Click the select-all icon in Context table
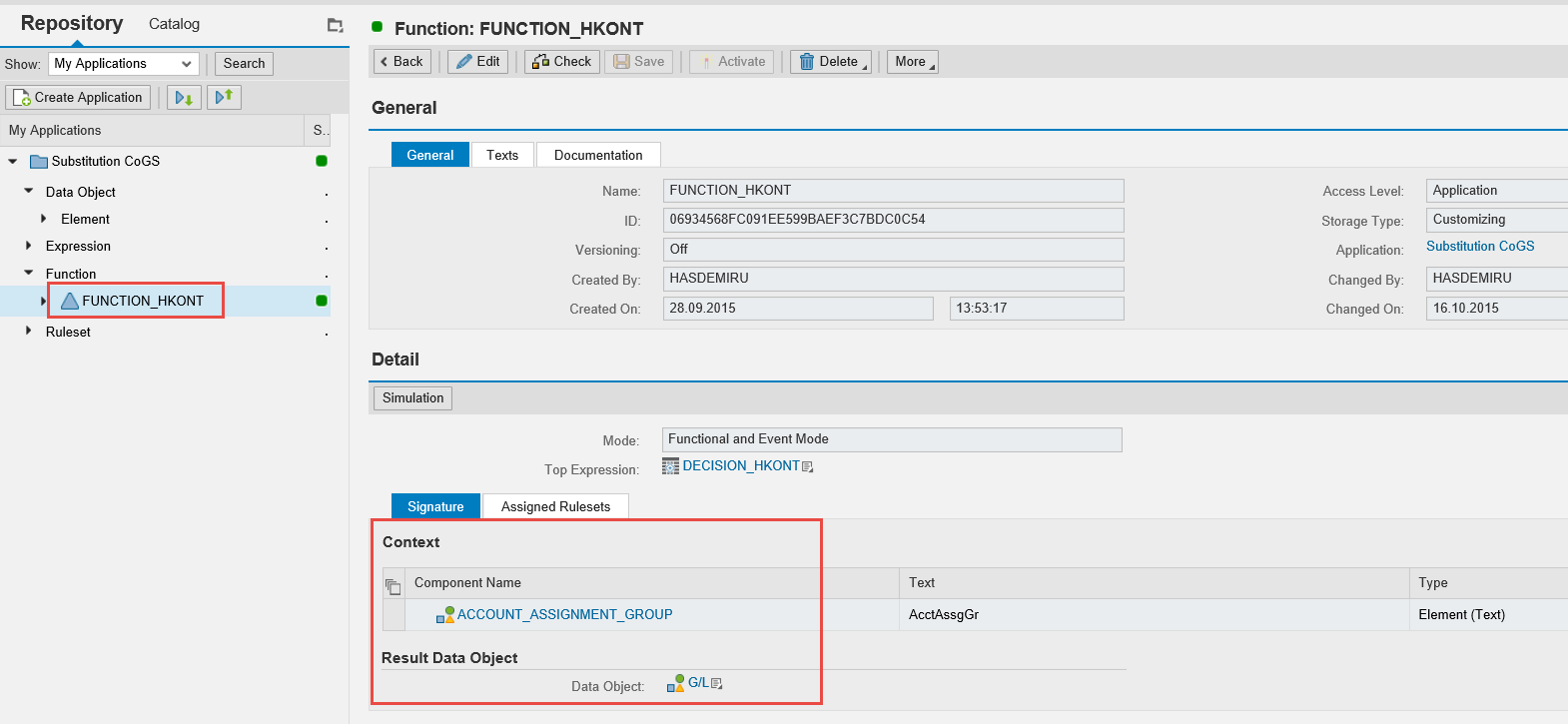The width and height of the screenshot is (1568, 724). point(393,586)
